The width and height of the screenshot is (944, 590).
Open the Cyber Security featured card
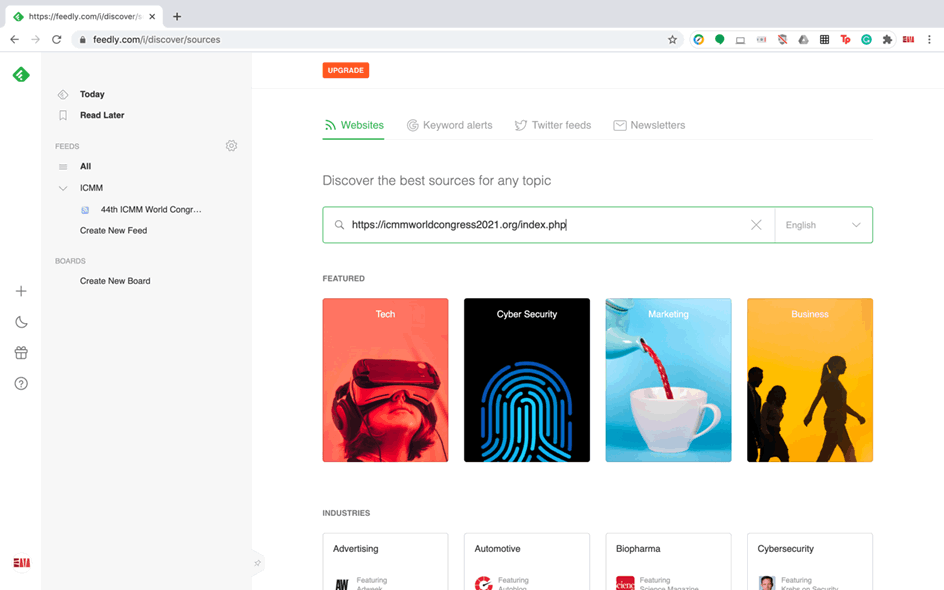point(527,380)
